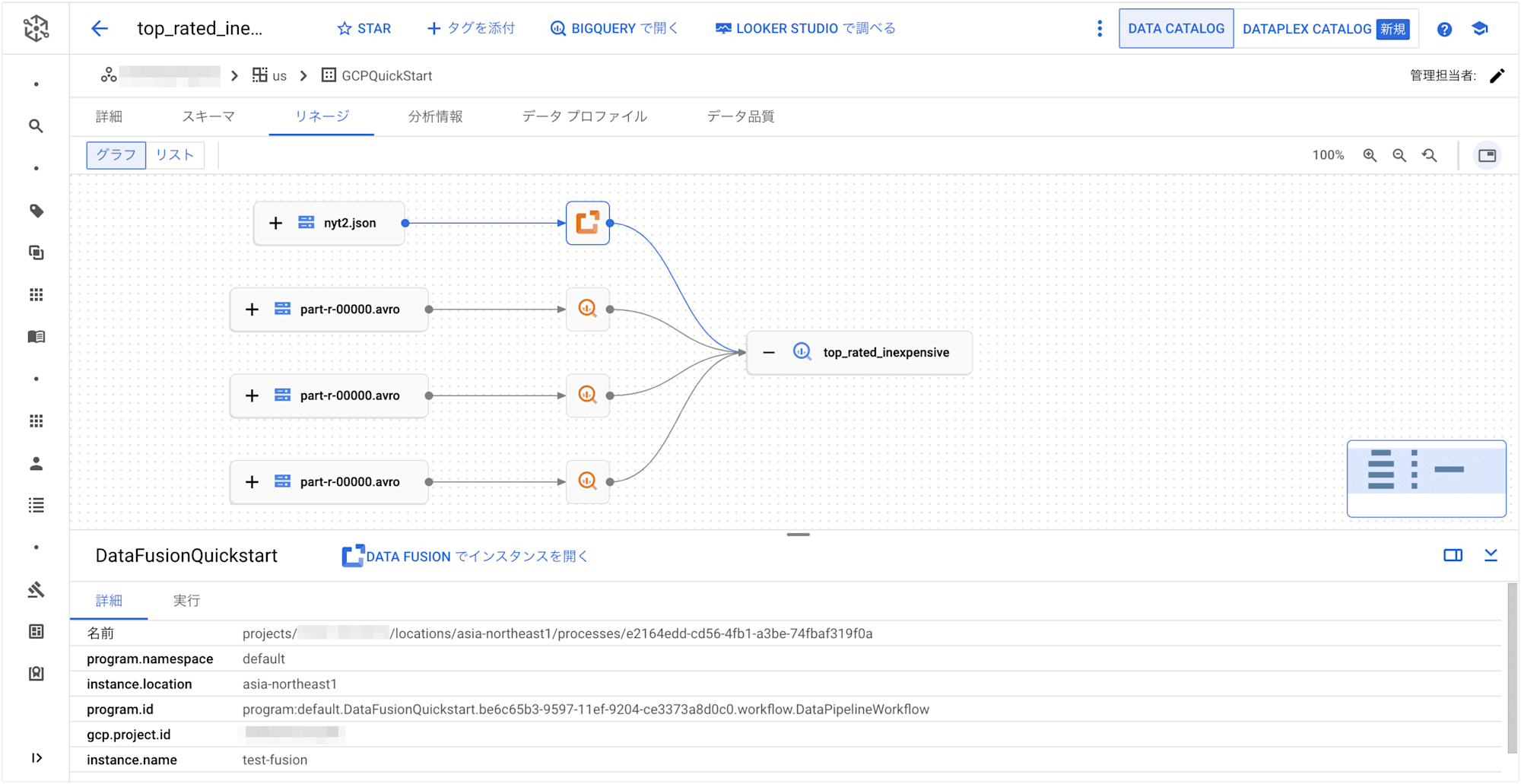Open instance in Data Fusion

pyautogui.click(x=465, y=557)
